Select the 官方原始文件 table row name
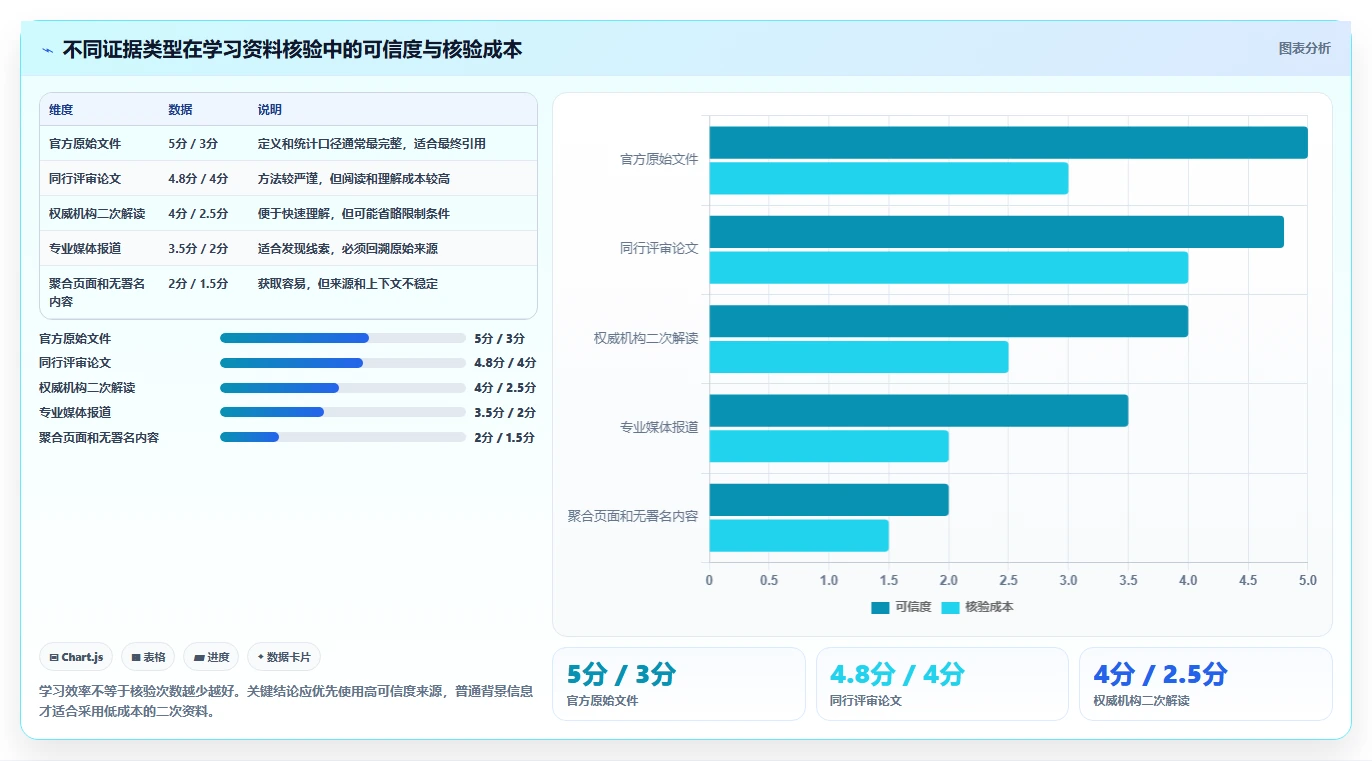Screen dimensions: 1372x761 click(85, 144)
